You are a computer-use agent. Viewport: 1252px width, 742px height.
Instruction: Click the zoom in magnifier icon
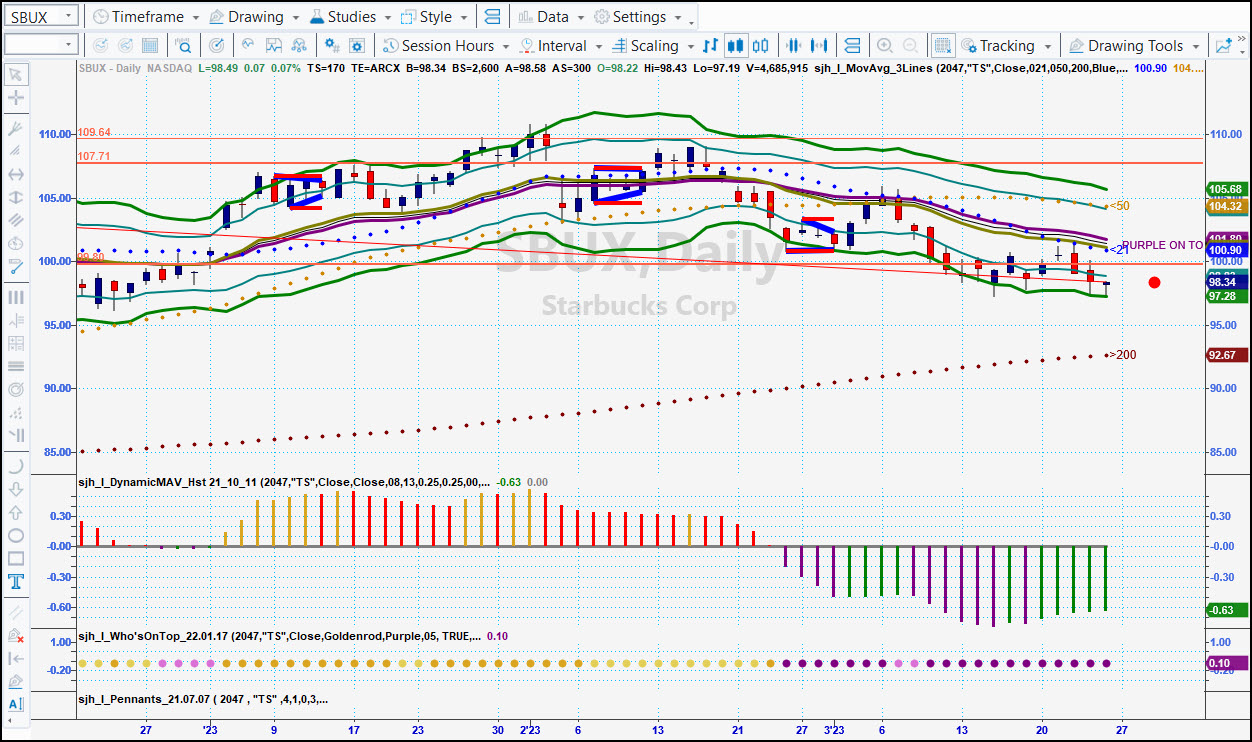pos(885,46)
